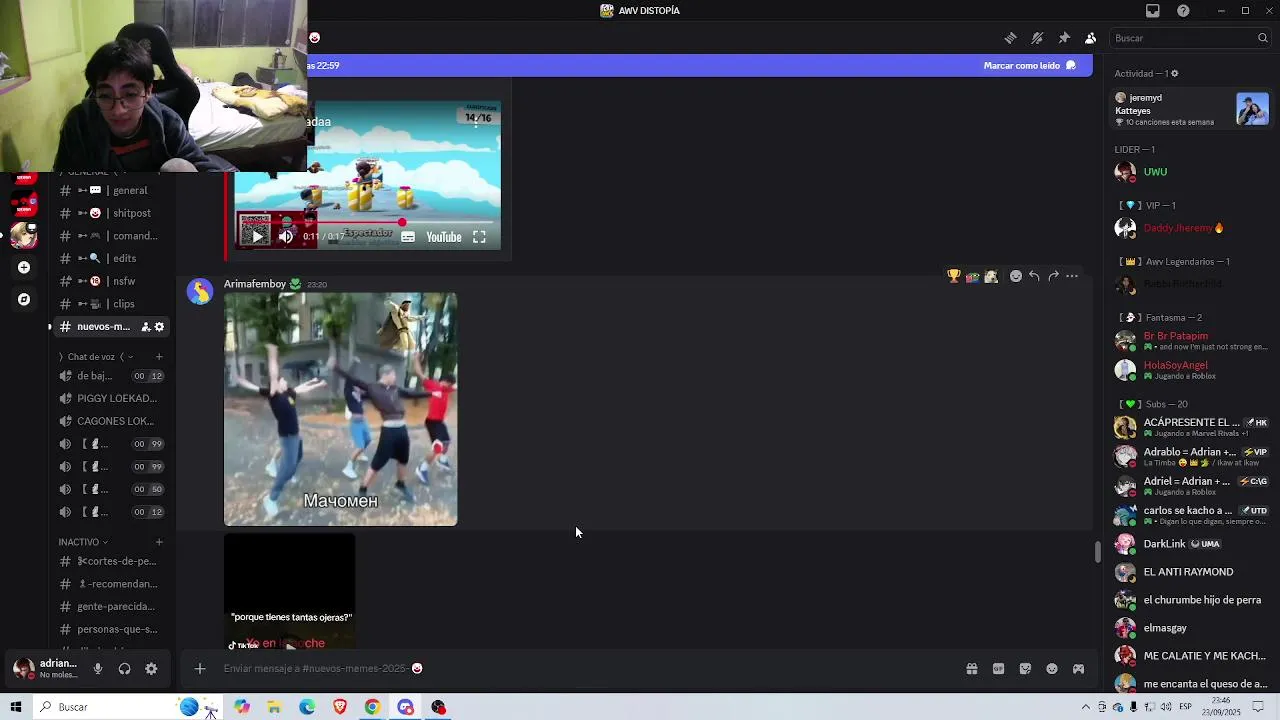Open EL ANTI RAYMOND member profile
This screenshot has width=1280, height=720.
1190,572
